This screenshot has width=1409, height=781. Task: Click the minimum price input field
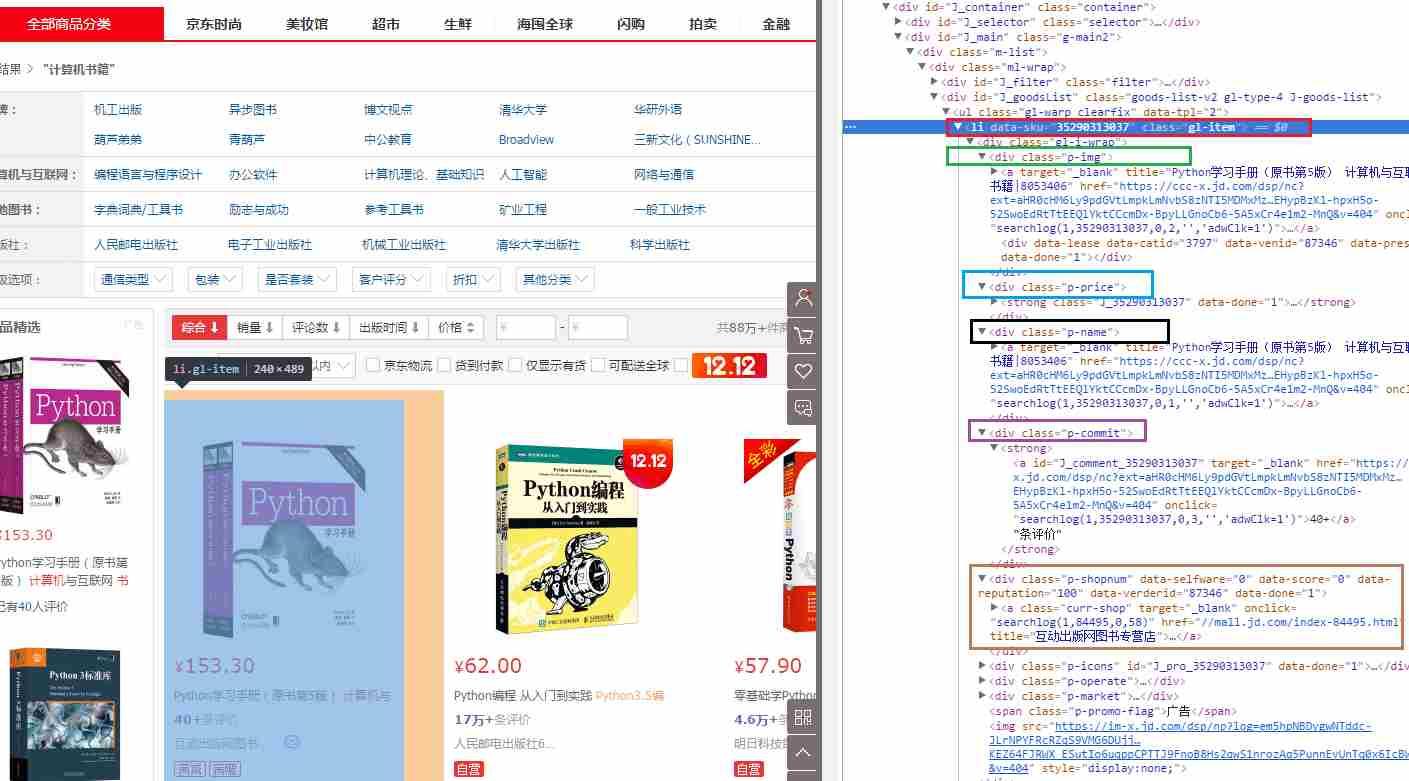coord(526,328)
